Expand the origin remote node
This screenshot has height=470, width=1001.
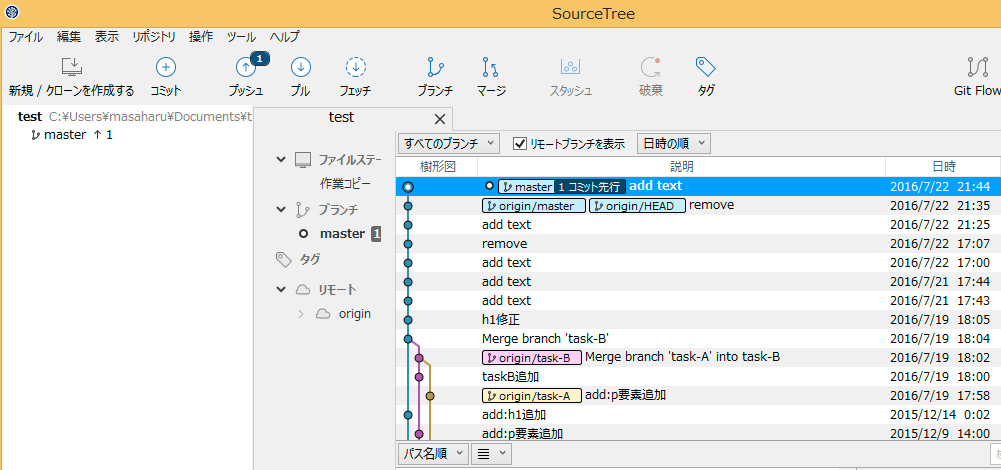301,314
